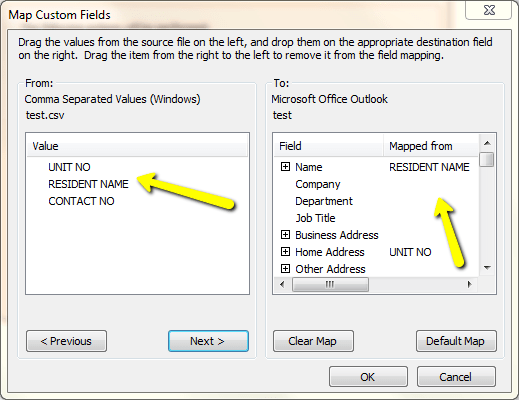This screenshot has width=519, height=400.
Task: Click the horizontal scroll right arrow
Action: pos(470,284)
